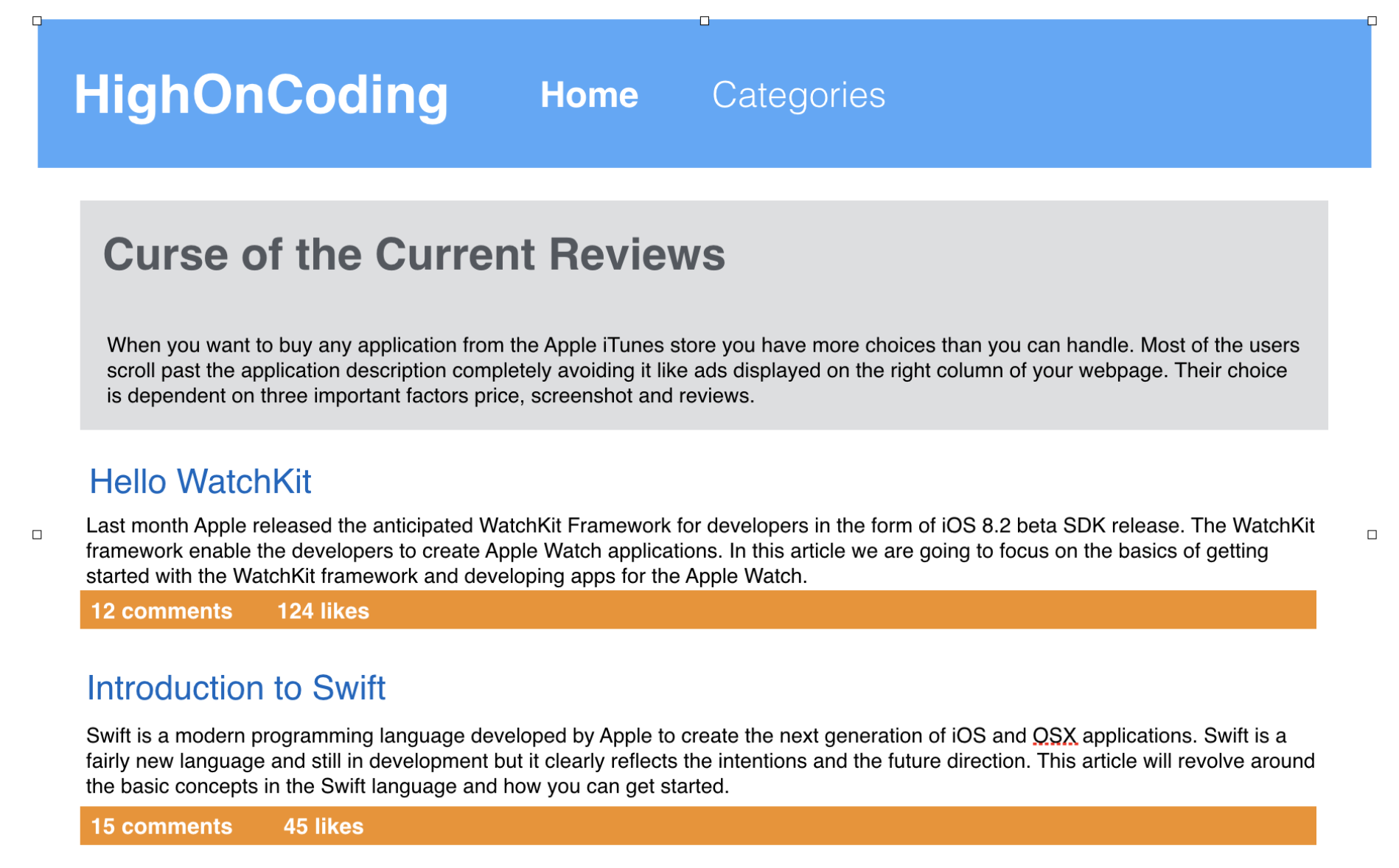Select the Curse of the Current Reviews heading
Screen dimensions: 1399x868
click(415, 254)
